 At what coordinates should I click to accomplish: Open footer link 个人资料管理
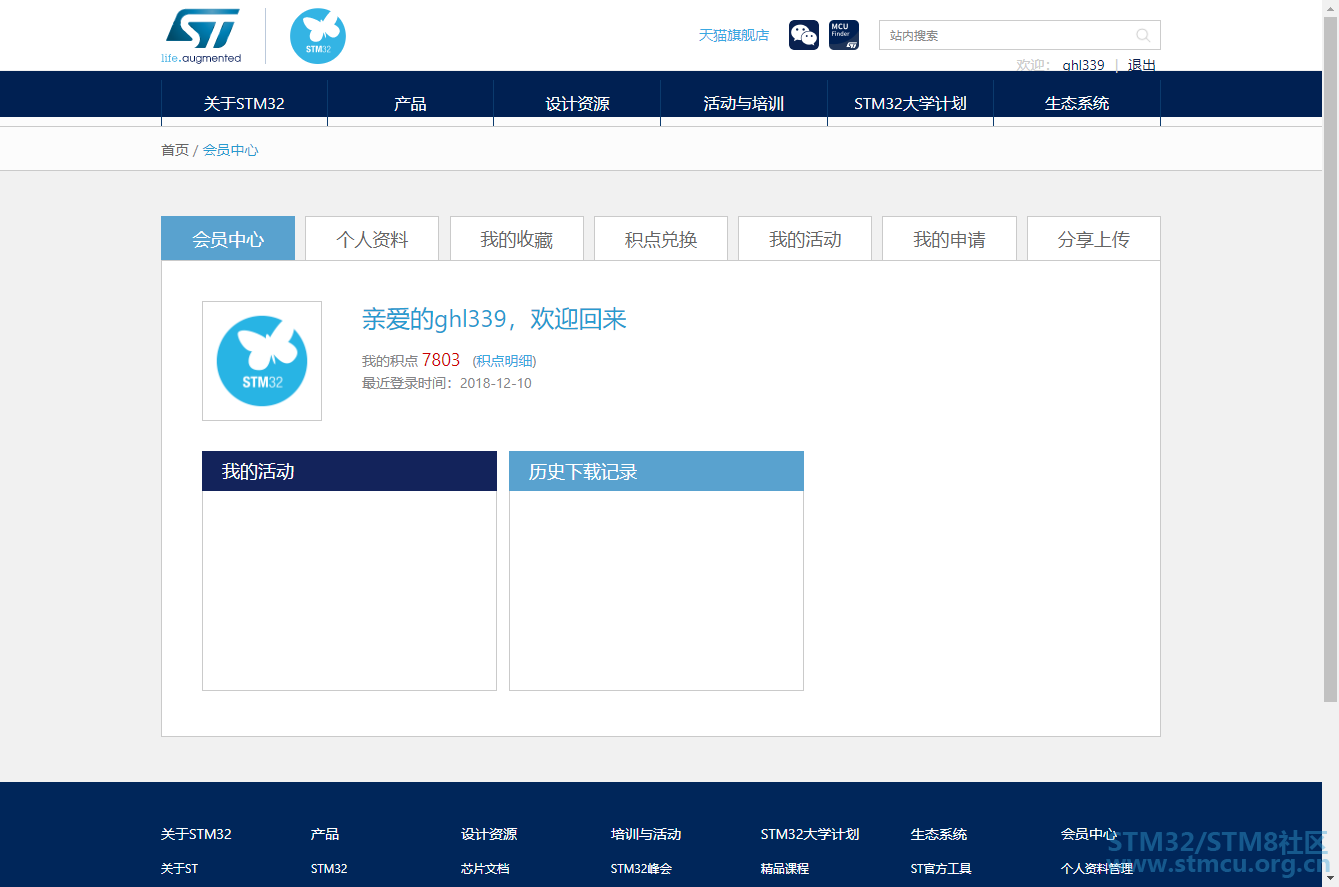point(1097,869)
